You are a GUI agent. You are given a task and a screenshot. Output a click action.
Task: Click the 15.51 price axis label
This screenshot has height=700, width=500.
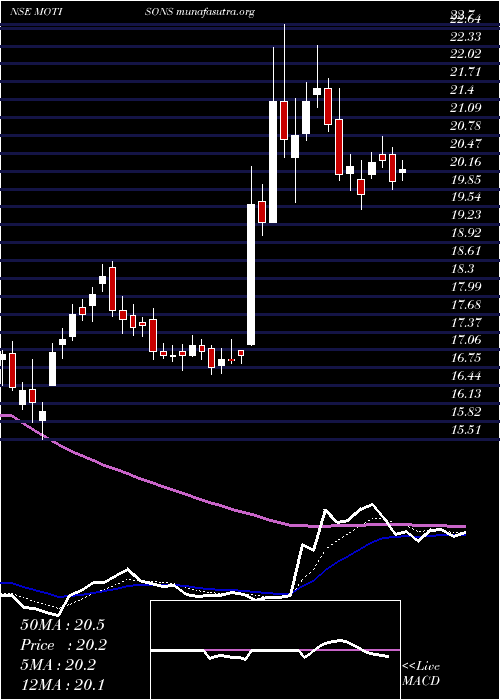click(x=467, y=429)
